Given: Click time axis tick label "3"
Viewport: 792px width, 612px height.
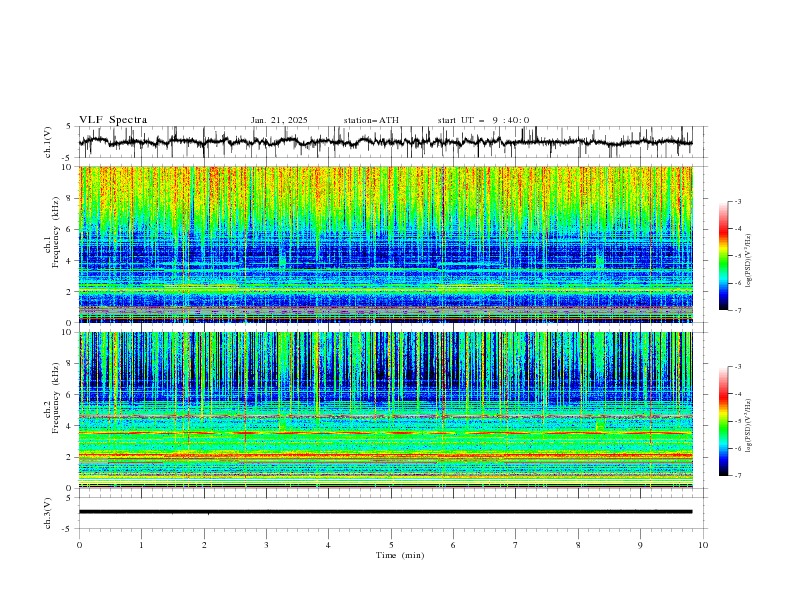Looking at the screenshot, I should point(266,545).
